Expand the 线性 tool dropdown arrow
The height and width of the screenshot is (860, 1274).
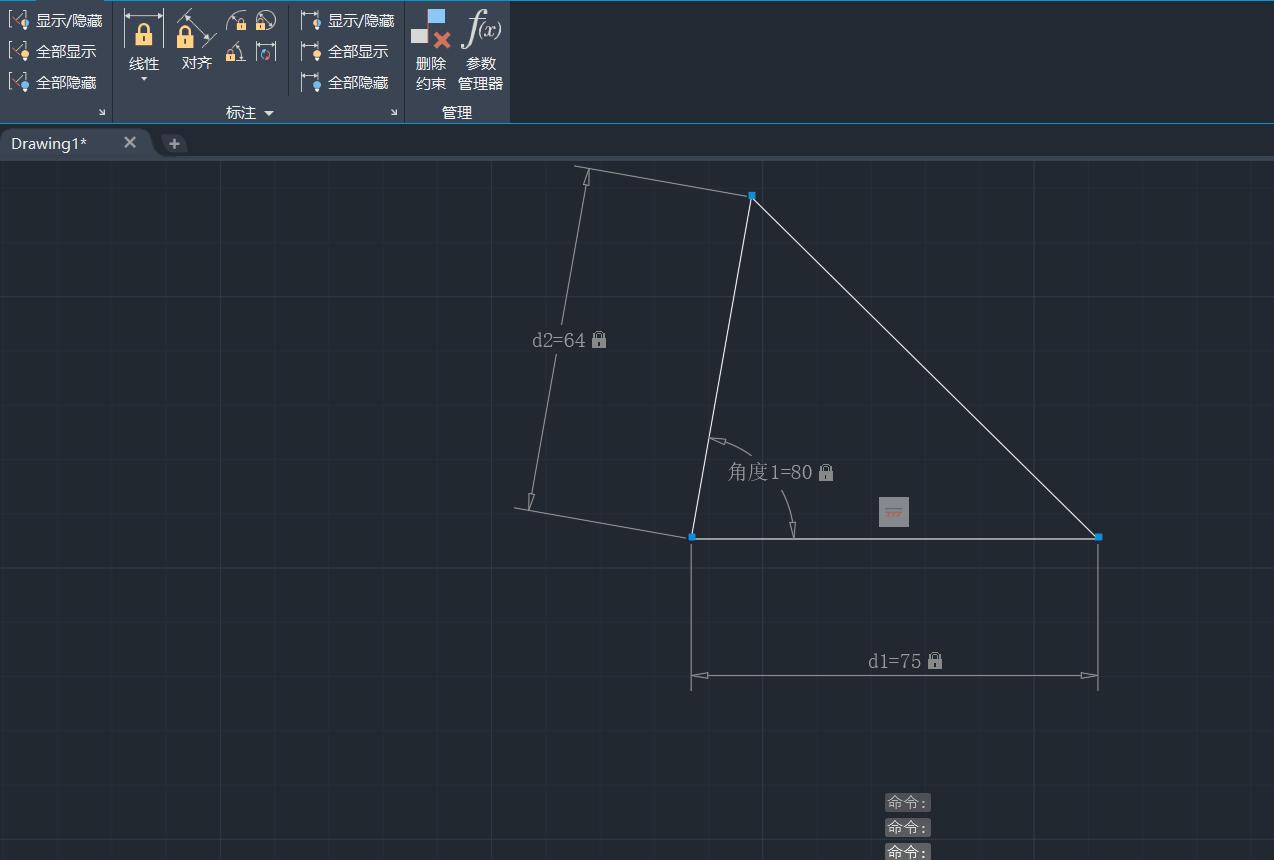[x=143, y=78]
